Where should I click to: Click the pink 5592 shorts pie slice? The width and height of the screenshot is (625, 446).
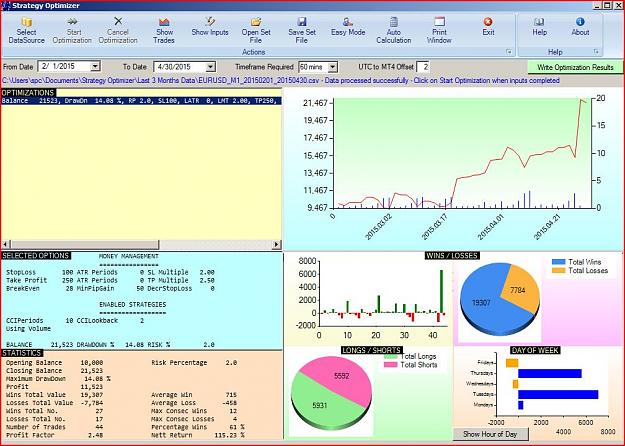(341, 375)
